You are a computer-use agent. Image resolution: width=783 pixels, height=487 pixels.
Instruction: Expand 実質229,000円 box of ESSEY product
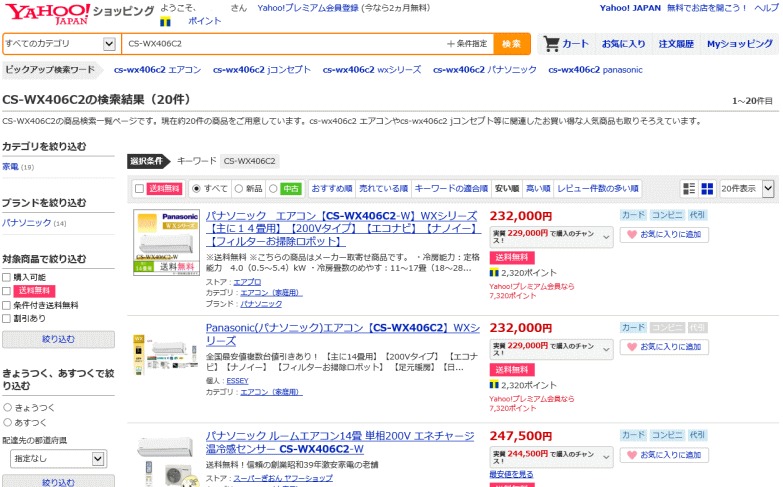click(551, 349)
